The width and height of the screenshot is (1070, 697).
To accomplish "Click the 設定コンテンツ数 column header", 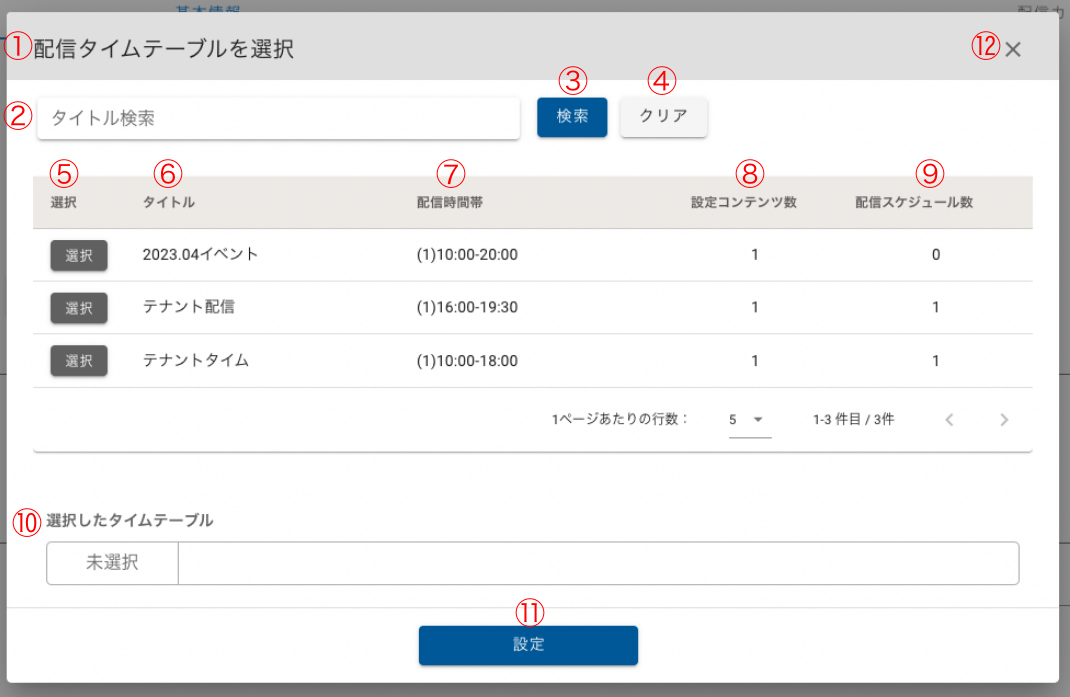I will pyautogui.click(x=744, y=202).
